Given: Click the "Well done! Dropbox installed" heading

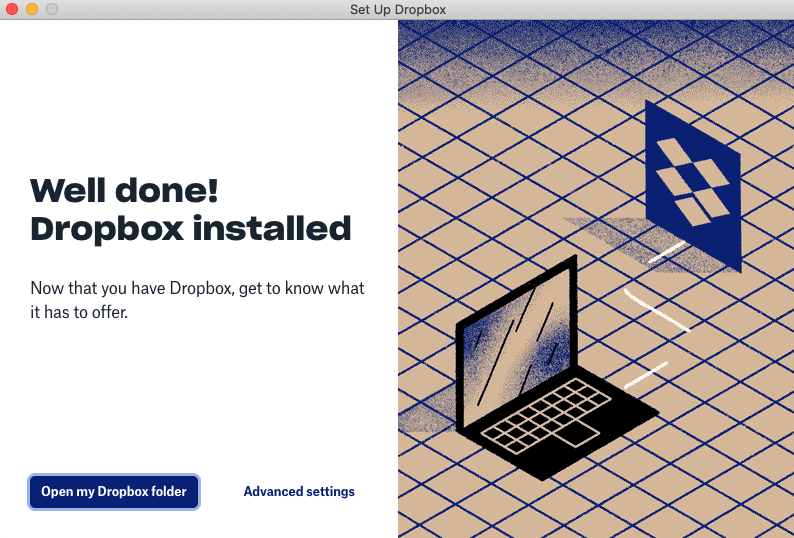Looking at the screenshot, I should coord(190,209).
